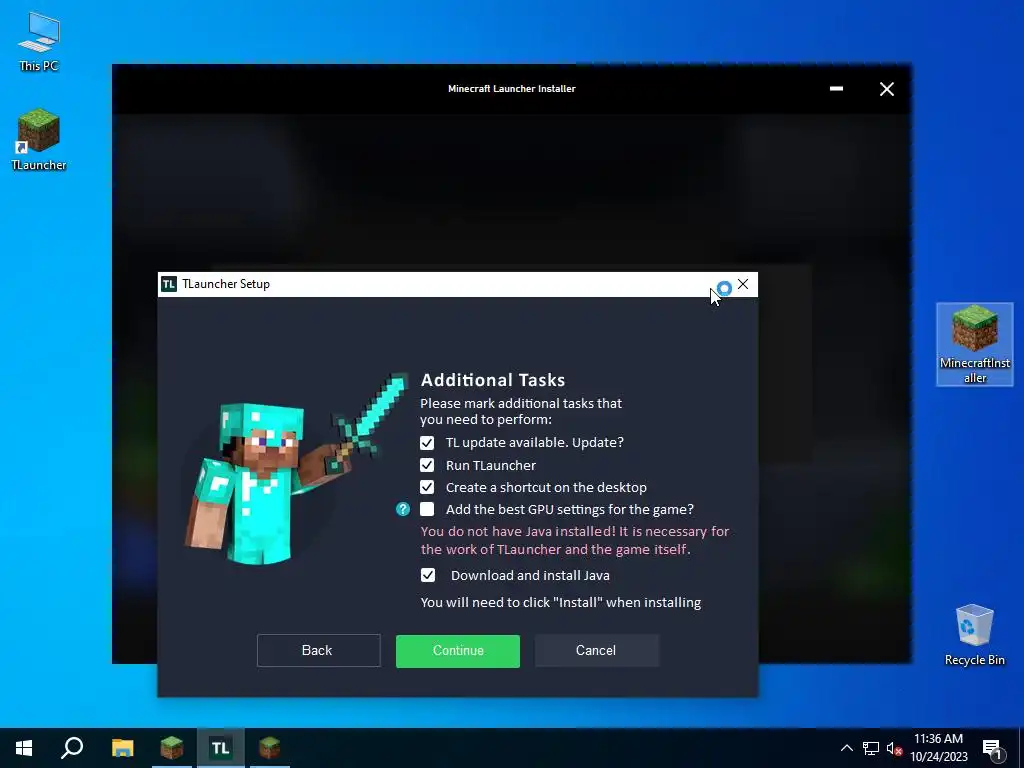Viewport: 1024px width, 768px height.
Task: Close the TLauncher Setup dialog
Action: pos(743,284)
